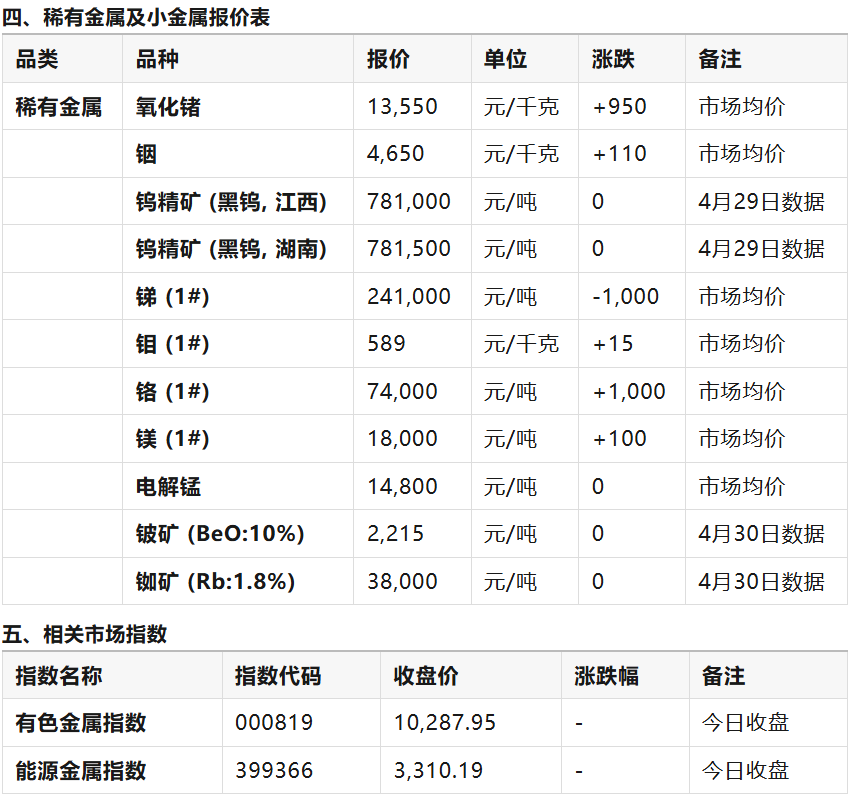Click the 钼 (1#) product cell
This screenshot has height=798, width=851.
pos(172,344)
